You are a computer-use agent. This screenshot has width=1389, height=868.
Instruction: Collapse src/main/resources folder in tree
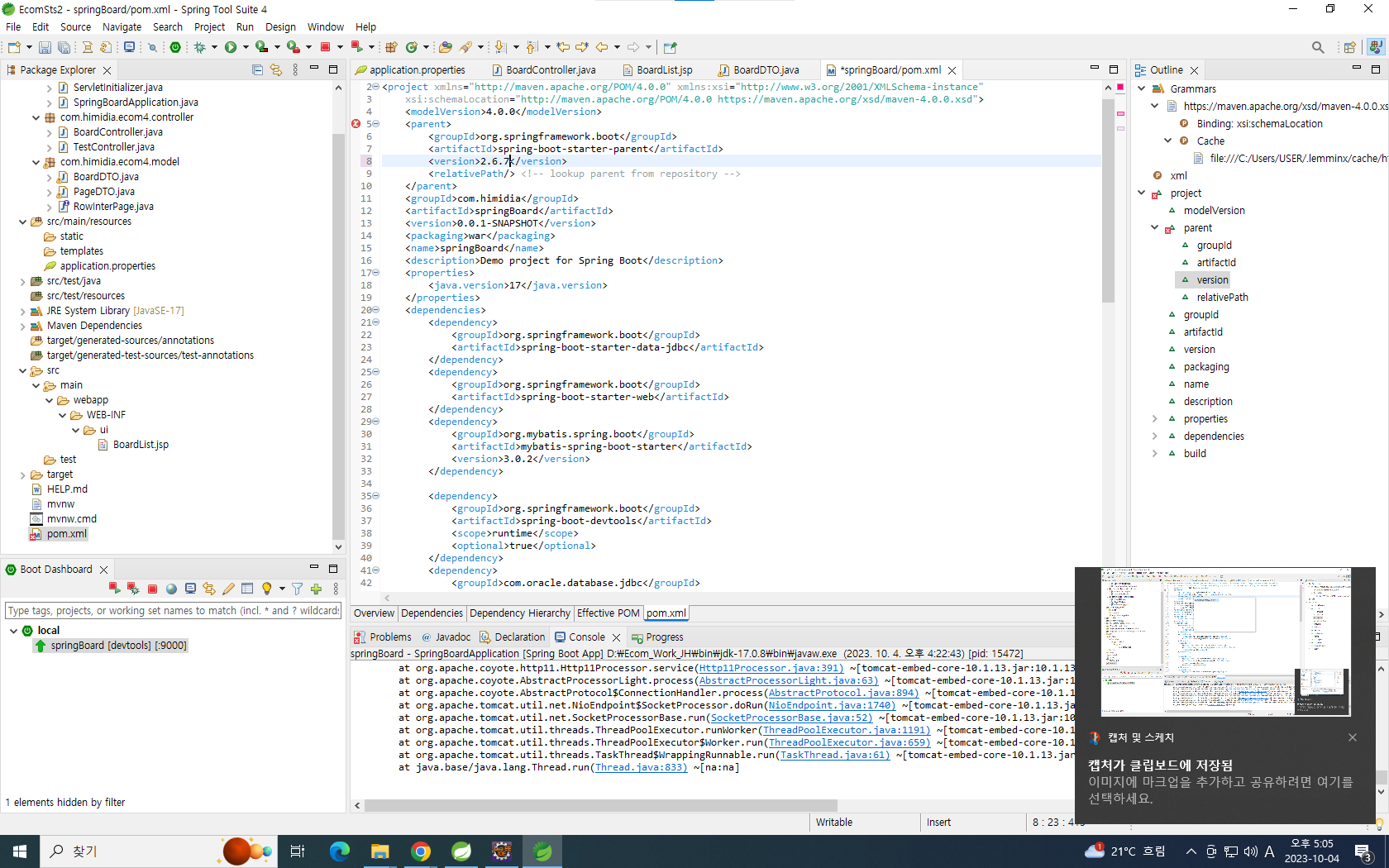pyautogui.click(x=22, y=222)
